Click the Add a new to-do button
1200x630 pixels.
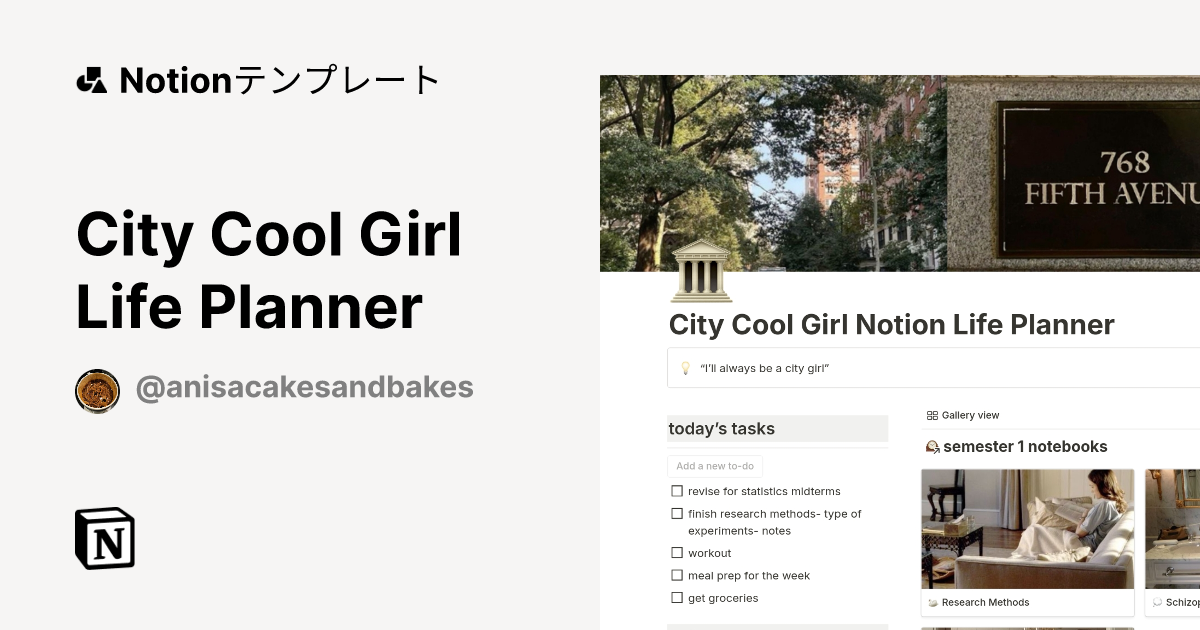click(714, 466)
